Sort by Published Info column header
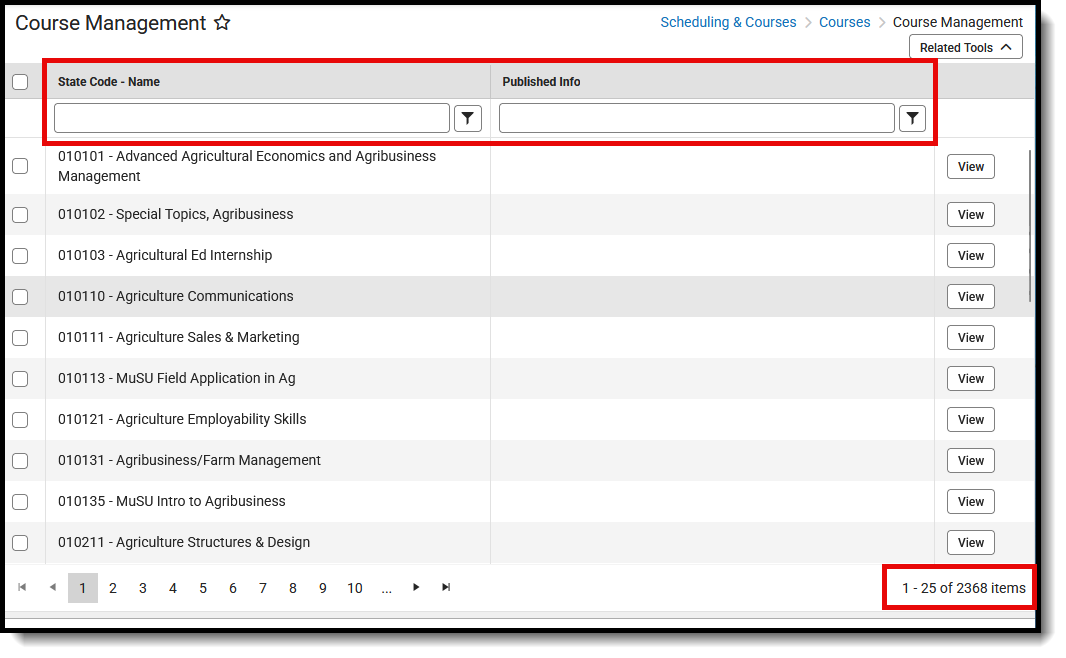The width and height of the screenshot is (1066, 658). (541, 82)
